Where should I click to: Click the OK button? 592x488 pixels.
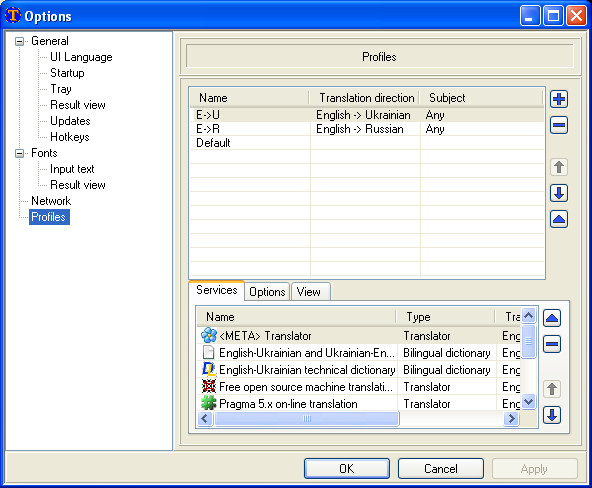tap(347, 468)
